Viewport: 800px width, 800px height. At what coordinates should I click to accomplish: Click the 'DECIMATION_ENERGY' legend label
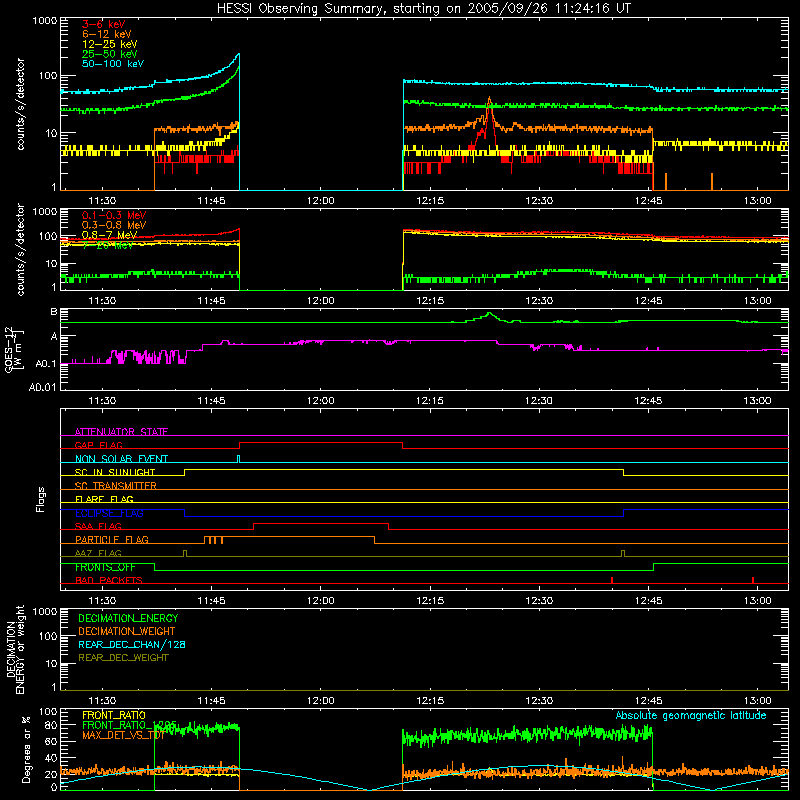(x=128, y=618)
